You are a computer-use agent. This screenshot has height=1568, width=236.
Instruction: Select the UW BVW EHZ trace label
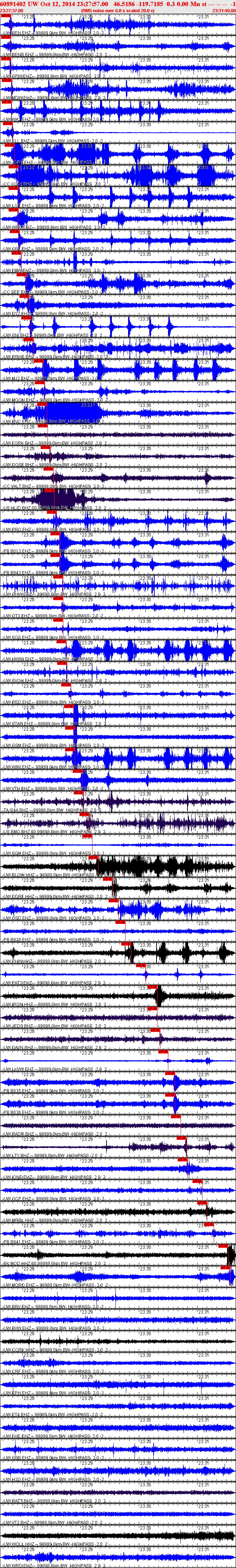54,1328
